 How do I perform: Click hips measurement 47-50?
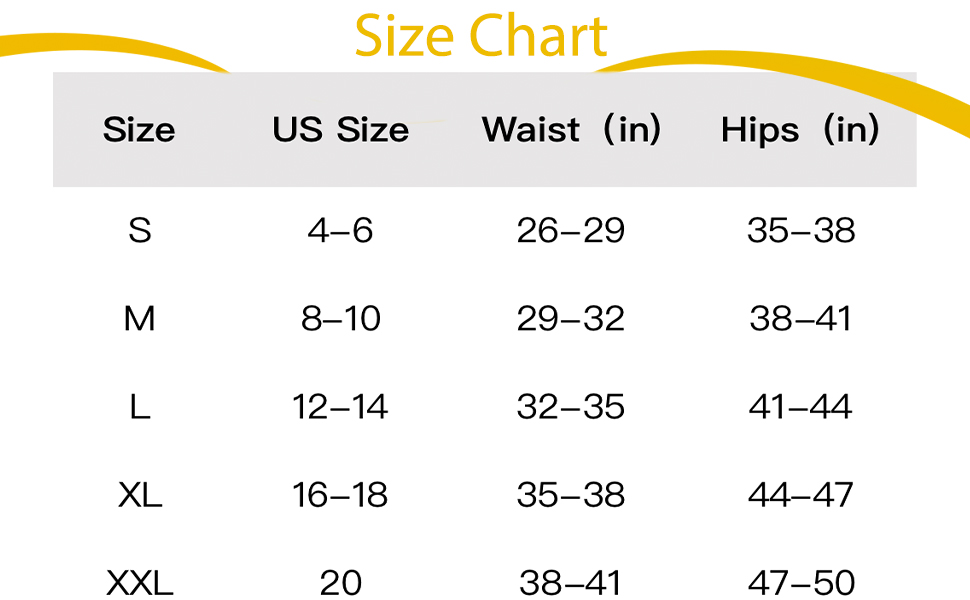pos(801,583)
